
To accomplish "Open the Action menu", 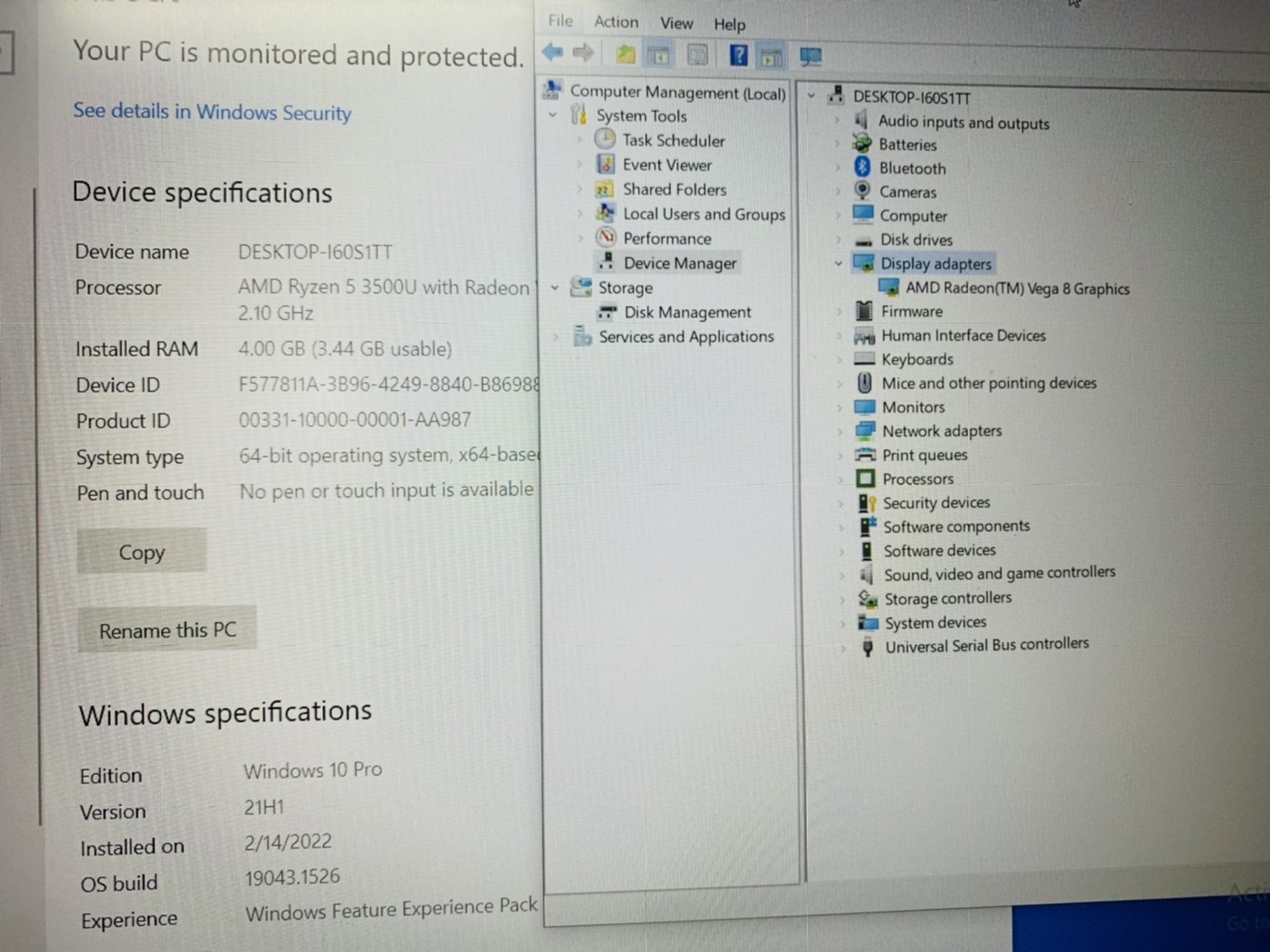I will [x=616, y=22].
